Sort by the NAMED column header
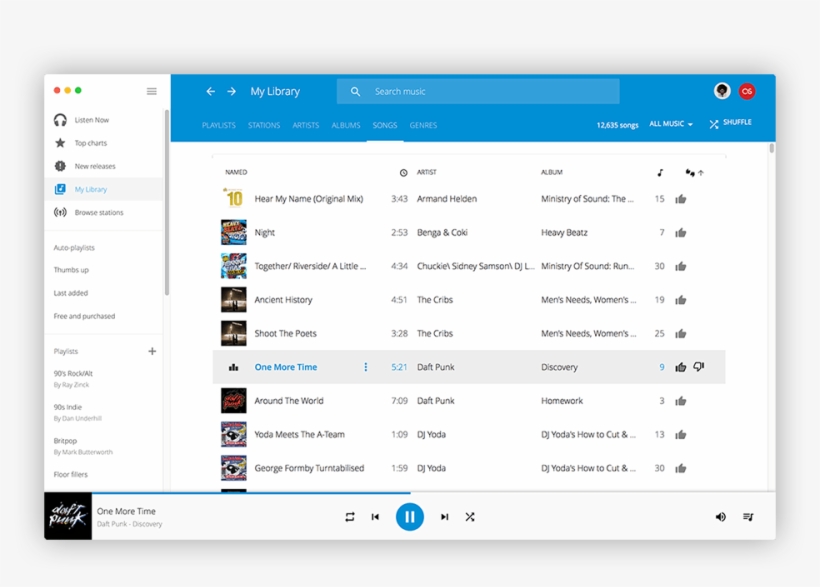Image resolution: width=820 pixels, height=587 pixels. tap(236, 172)
